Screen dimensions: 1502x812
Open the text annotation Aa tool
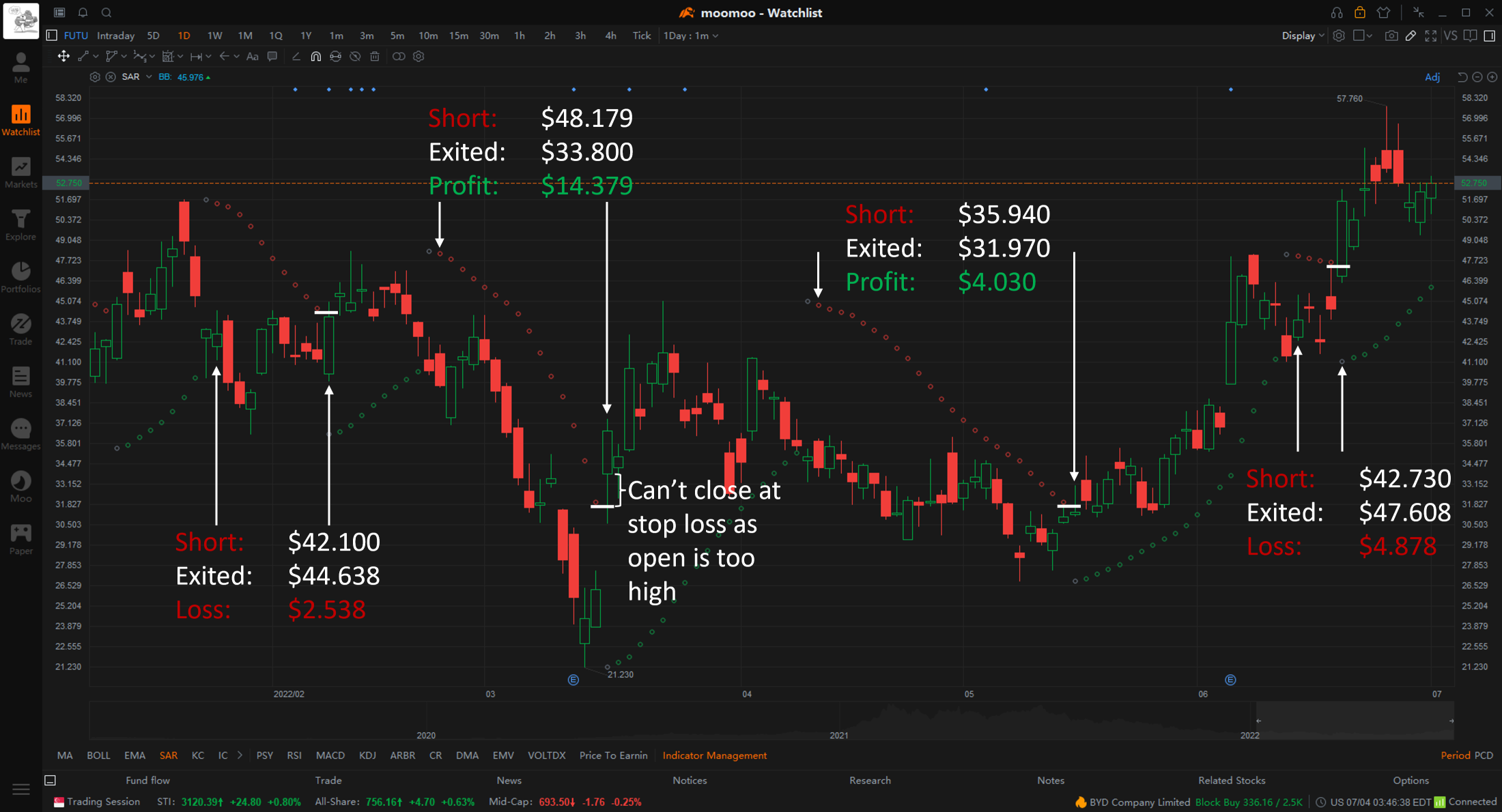click(x=252, y=57)
